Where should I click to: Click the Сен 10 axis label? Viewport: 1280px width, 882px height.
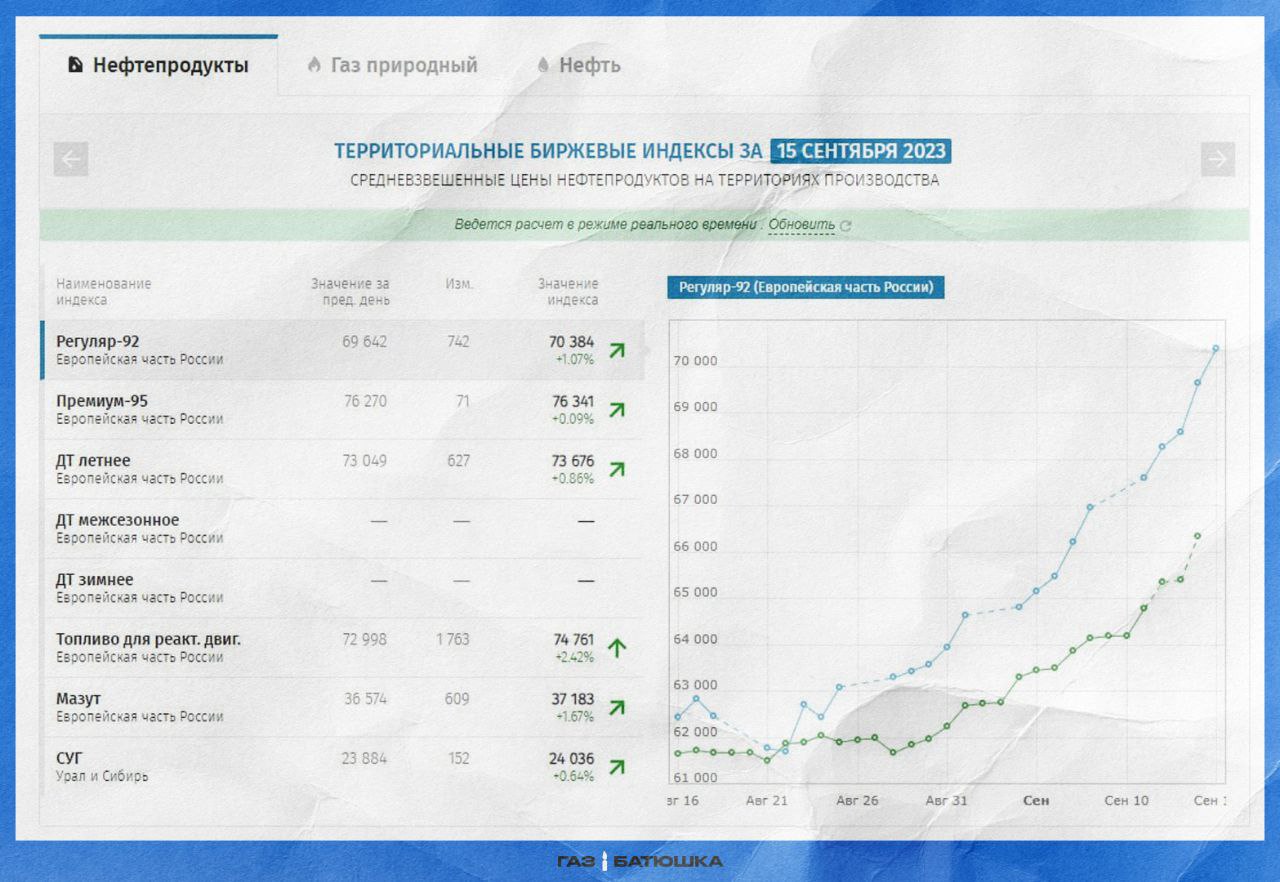(x=1126, y=801)
